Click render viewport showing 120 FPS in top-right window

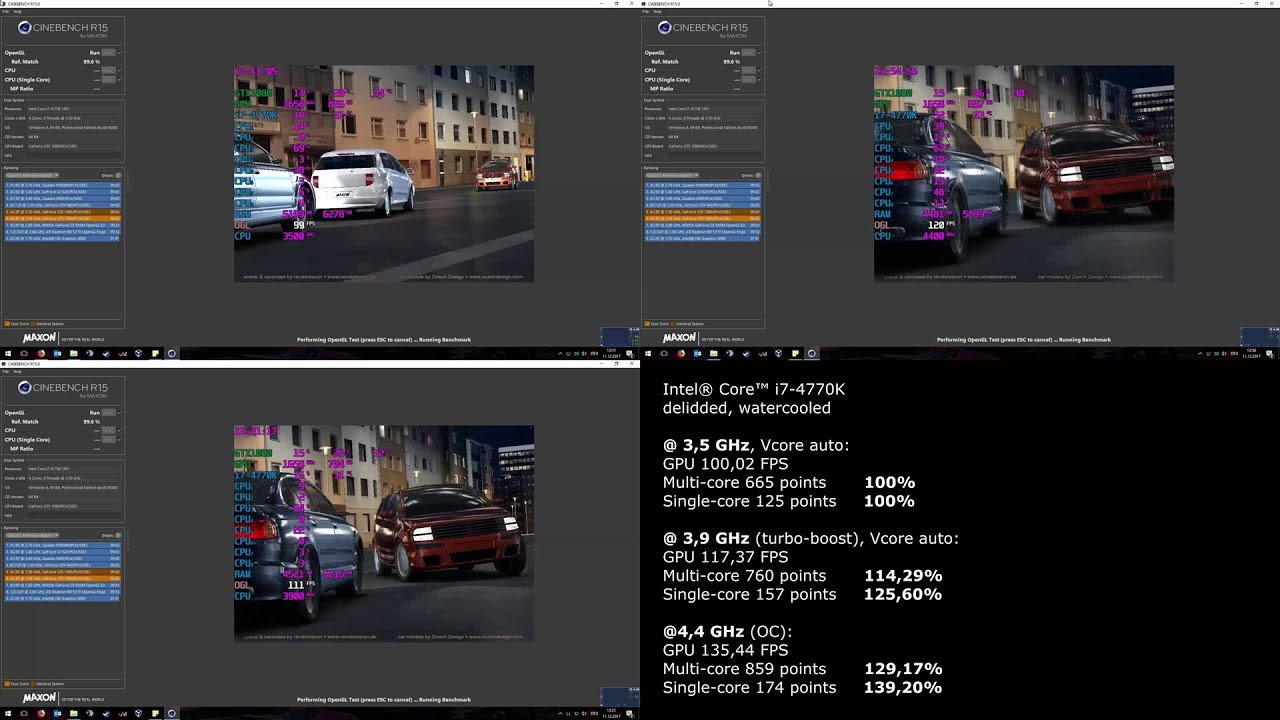(x=1024, y=174)
